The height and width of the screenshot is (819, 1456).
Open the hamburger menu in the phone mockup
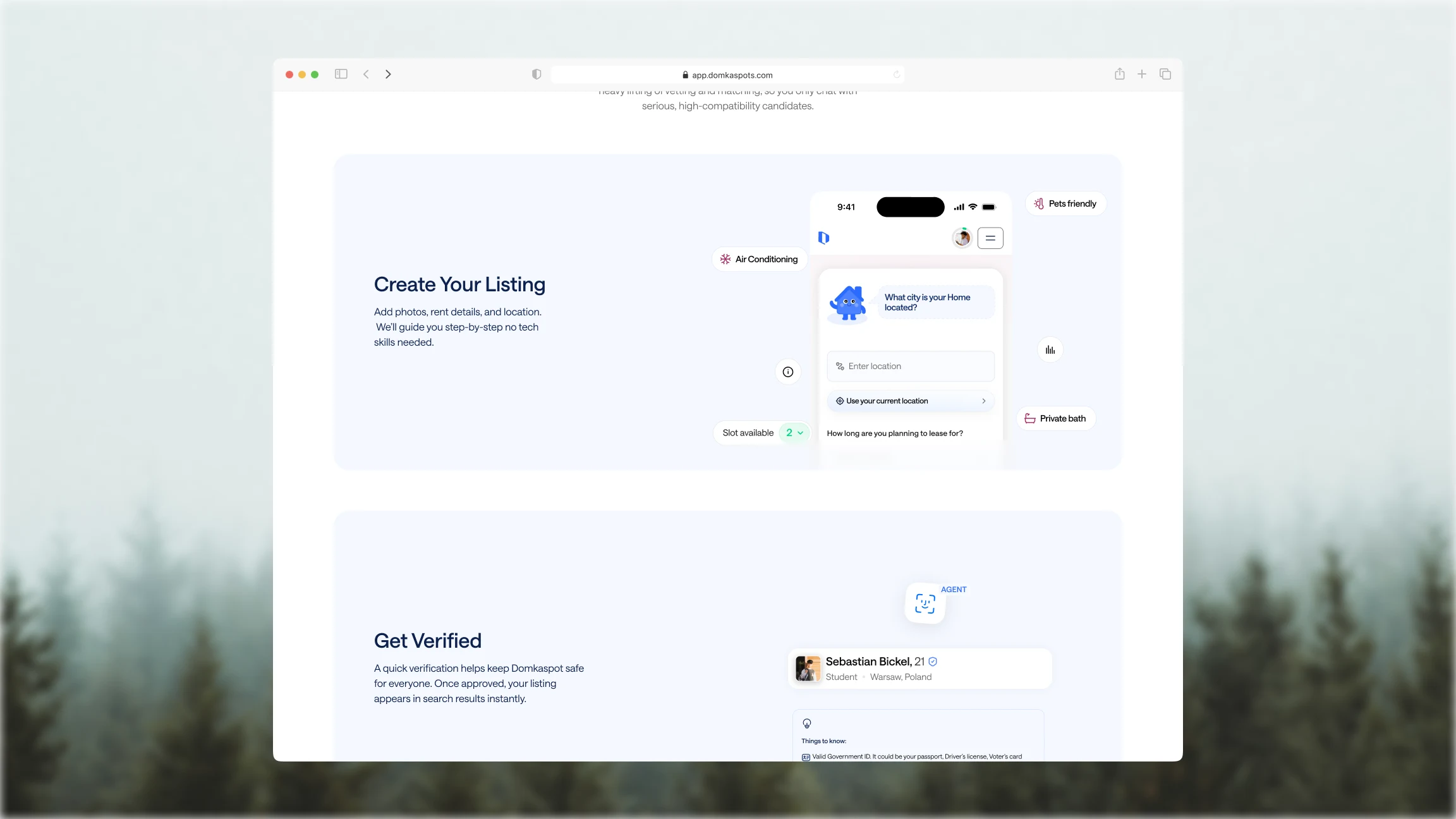pyautogui.click(x=990, y=238)
